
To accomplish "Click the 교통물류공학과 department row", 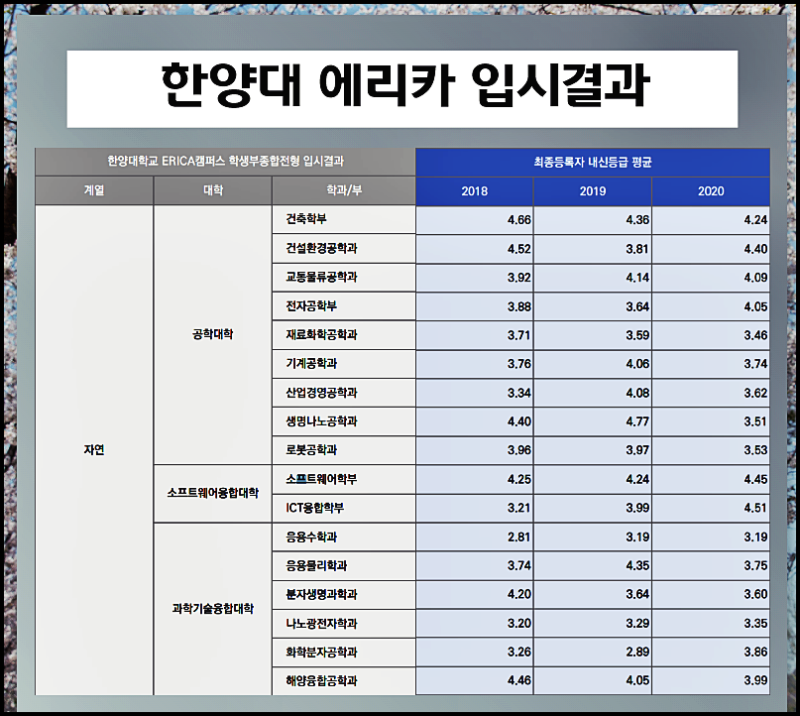I will point(344,277).
